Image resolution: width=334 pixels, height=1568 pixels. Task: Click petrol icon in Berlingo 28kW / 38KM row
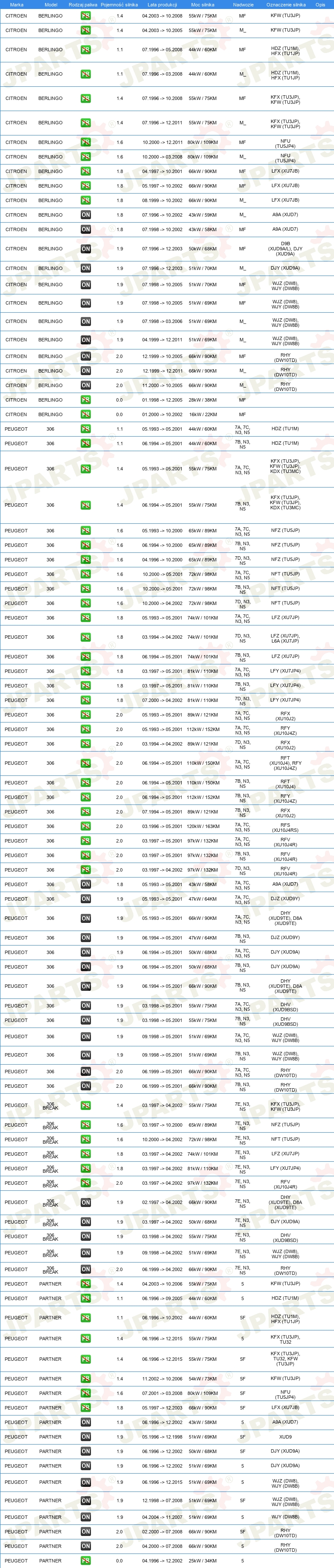(x=86, y=400)
